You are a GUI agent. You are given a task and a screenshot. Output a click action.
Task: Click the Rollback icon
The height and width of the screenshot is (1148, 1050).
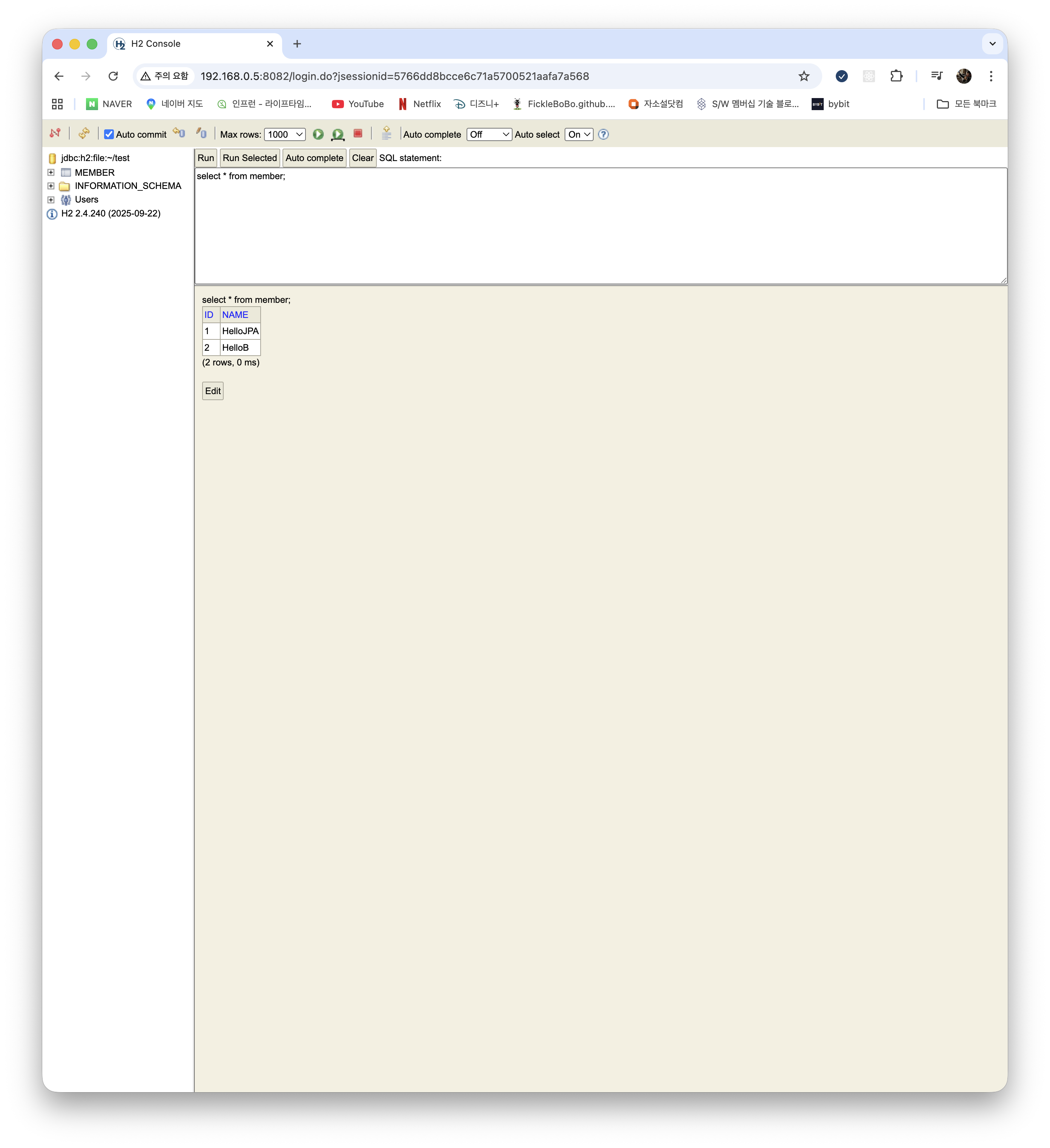[x=179, y=133]
